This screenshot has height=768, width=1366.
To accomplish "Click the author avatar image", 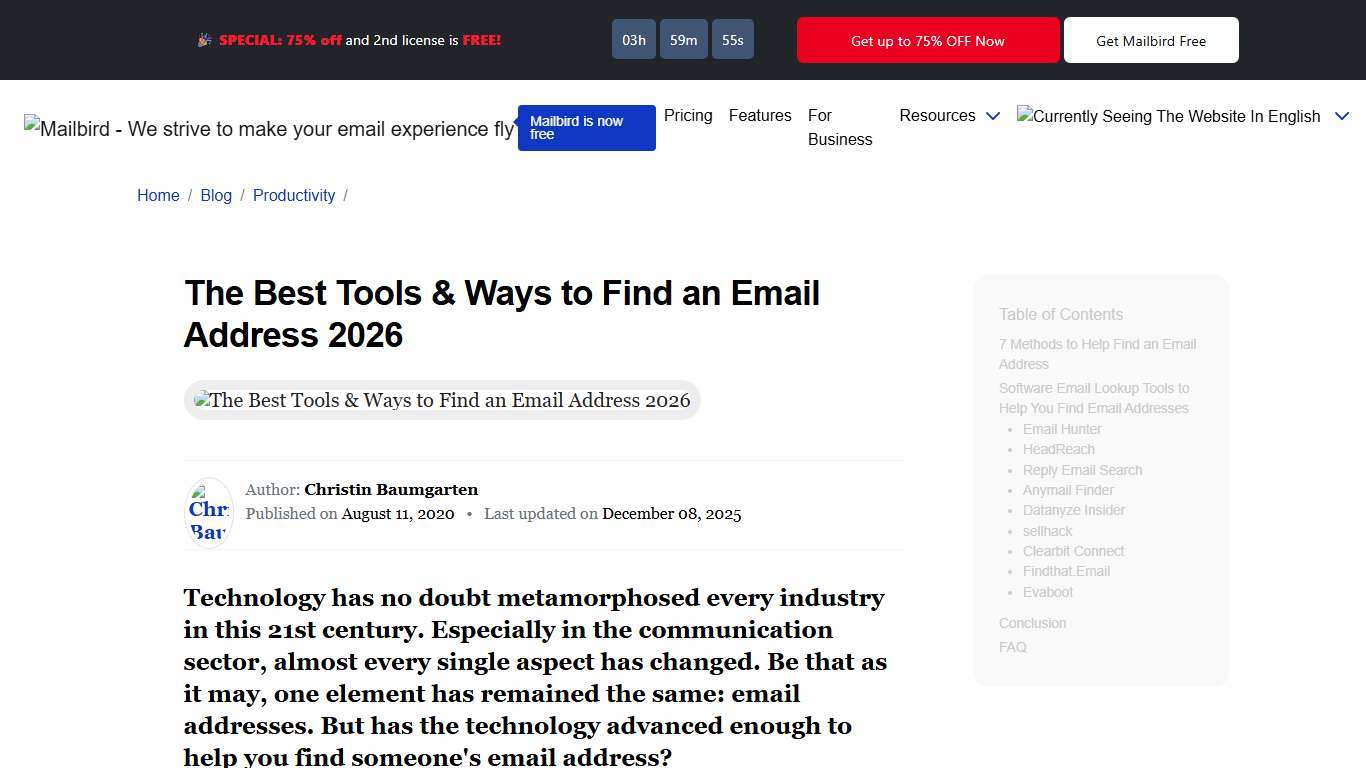I will [209, 512].
